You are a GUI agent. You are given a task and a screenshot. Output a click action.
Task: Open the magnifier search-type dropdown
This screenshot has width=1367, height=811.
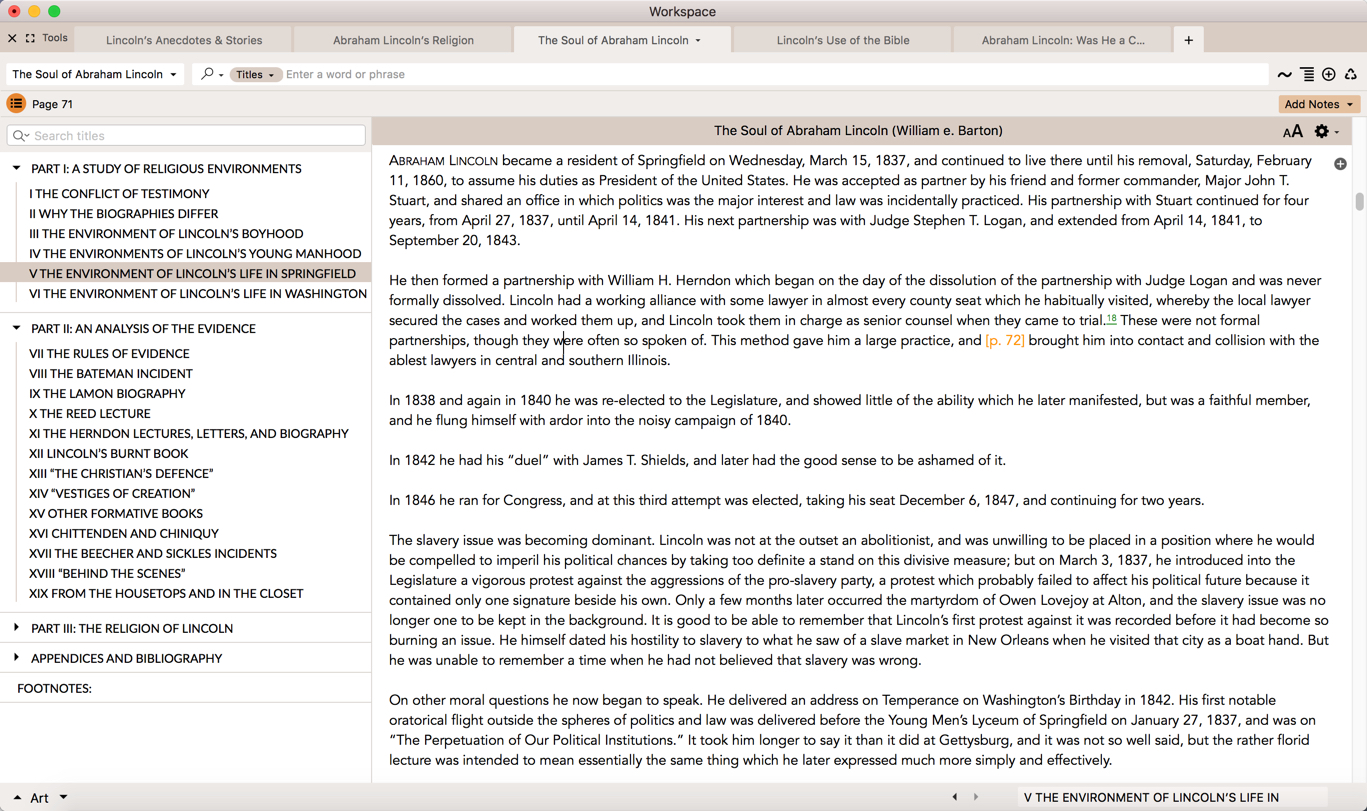click(x=211, y=74)
